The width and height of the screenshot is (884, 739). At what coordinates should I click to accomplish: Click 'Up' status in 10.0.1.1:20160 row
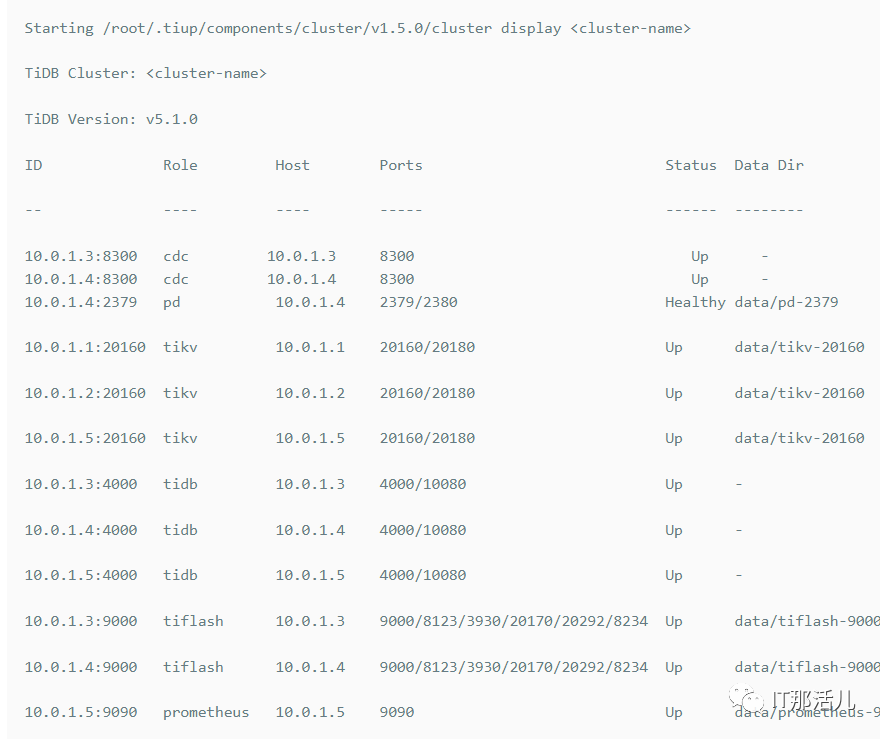(674, 348)
